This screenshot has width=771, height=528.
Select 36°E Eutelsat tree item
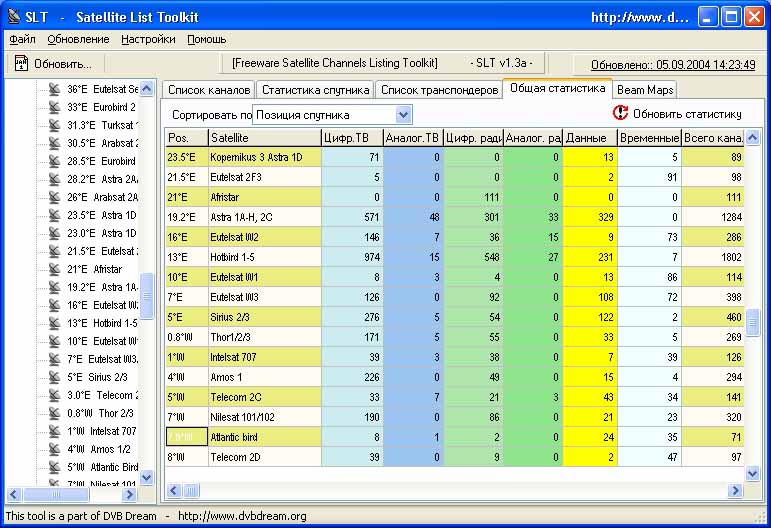102,89
